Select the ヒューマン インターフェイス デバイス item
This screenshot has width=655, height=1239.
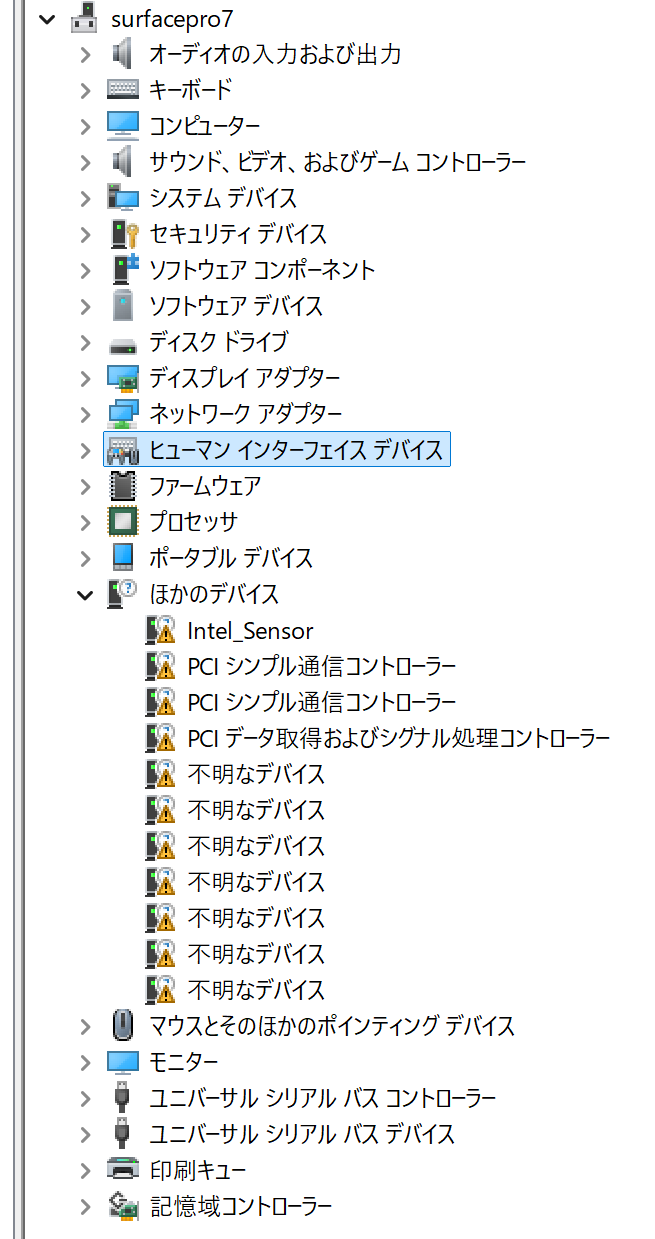click(x=295, y=450)
